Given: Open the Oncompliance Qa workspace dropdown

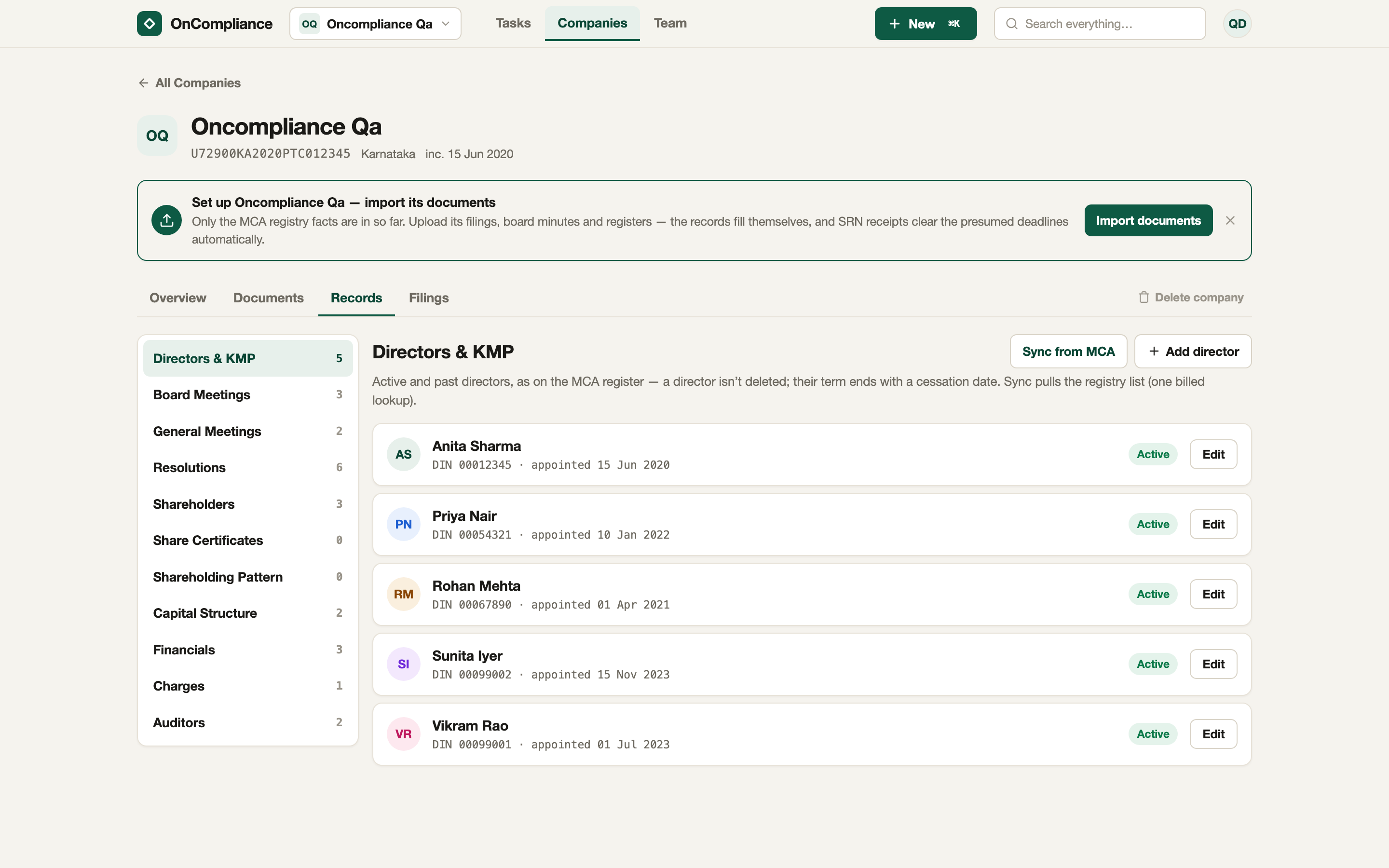Looking at the screenshot, I should [x=375, y=24].
